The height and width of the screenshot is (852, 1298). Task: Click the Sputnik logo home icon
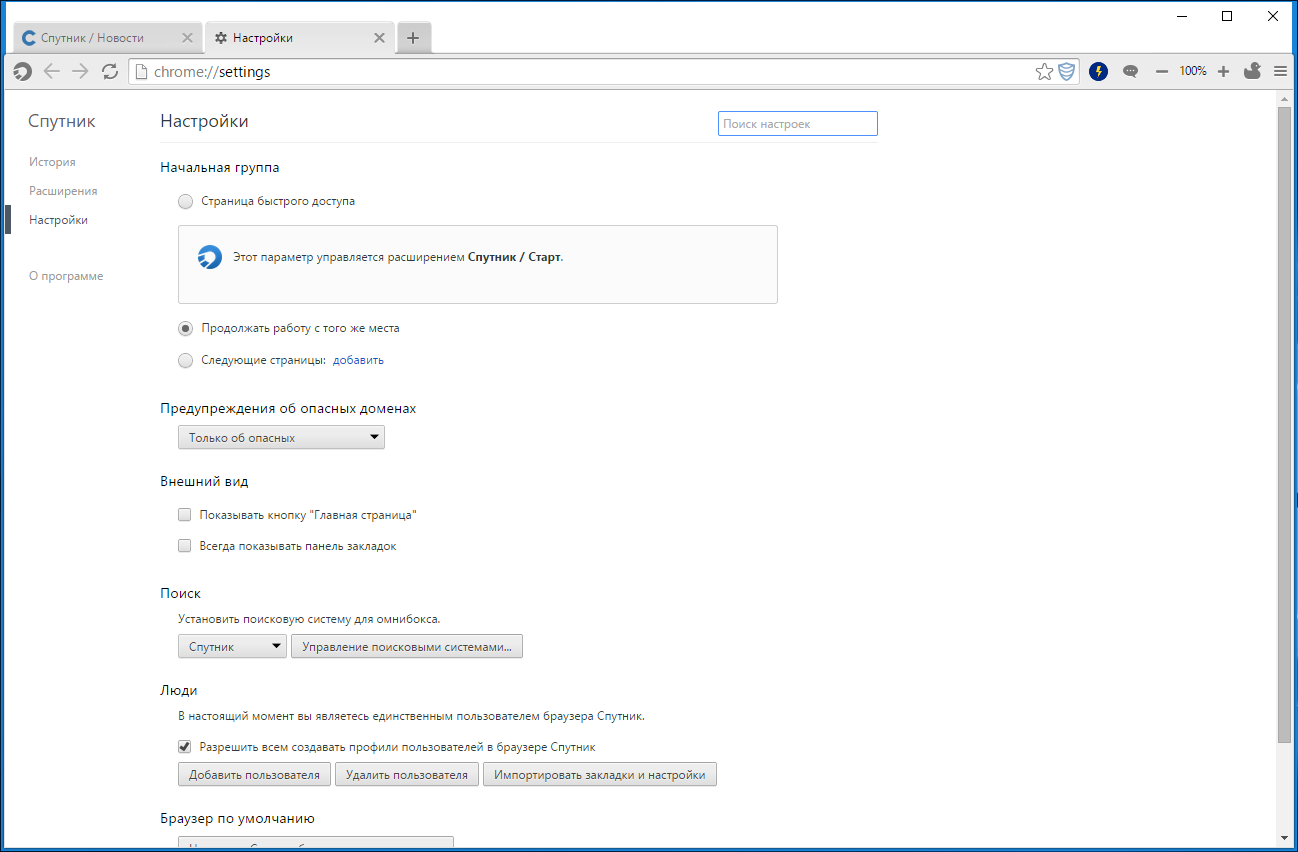click(22, 71)
